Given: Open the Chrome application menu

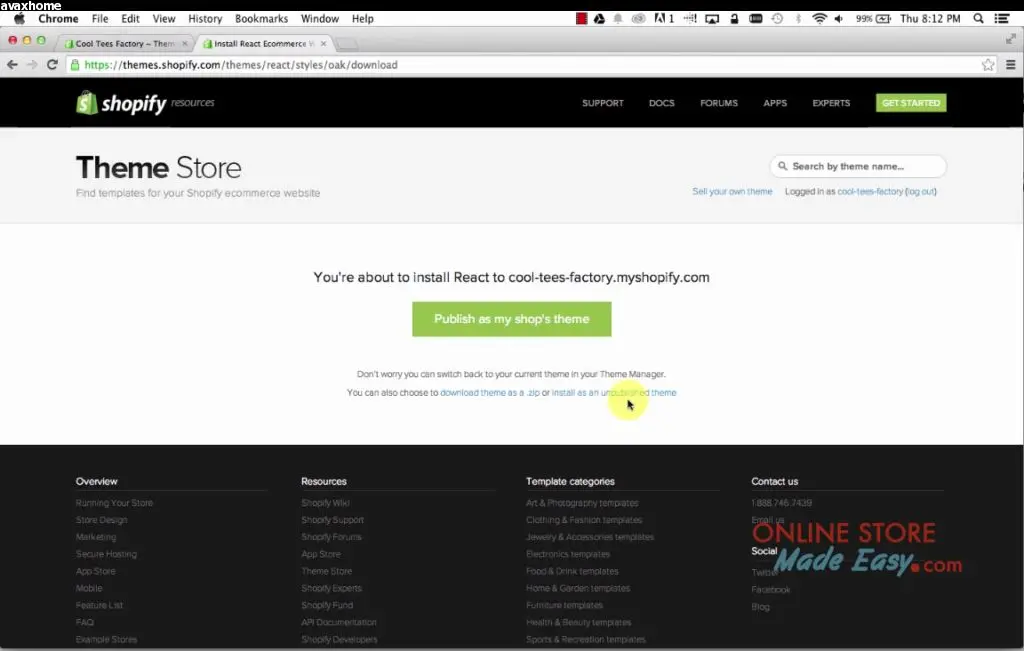Looking at the screenshot, I should click(x=58, y=18).
